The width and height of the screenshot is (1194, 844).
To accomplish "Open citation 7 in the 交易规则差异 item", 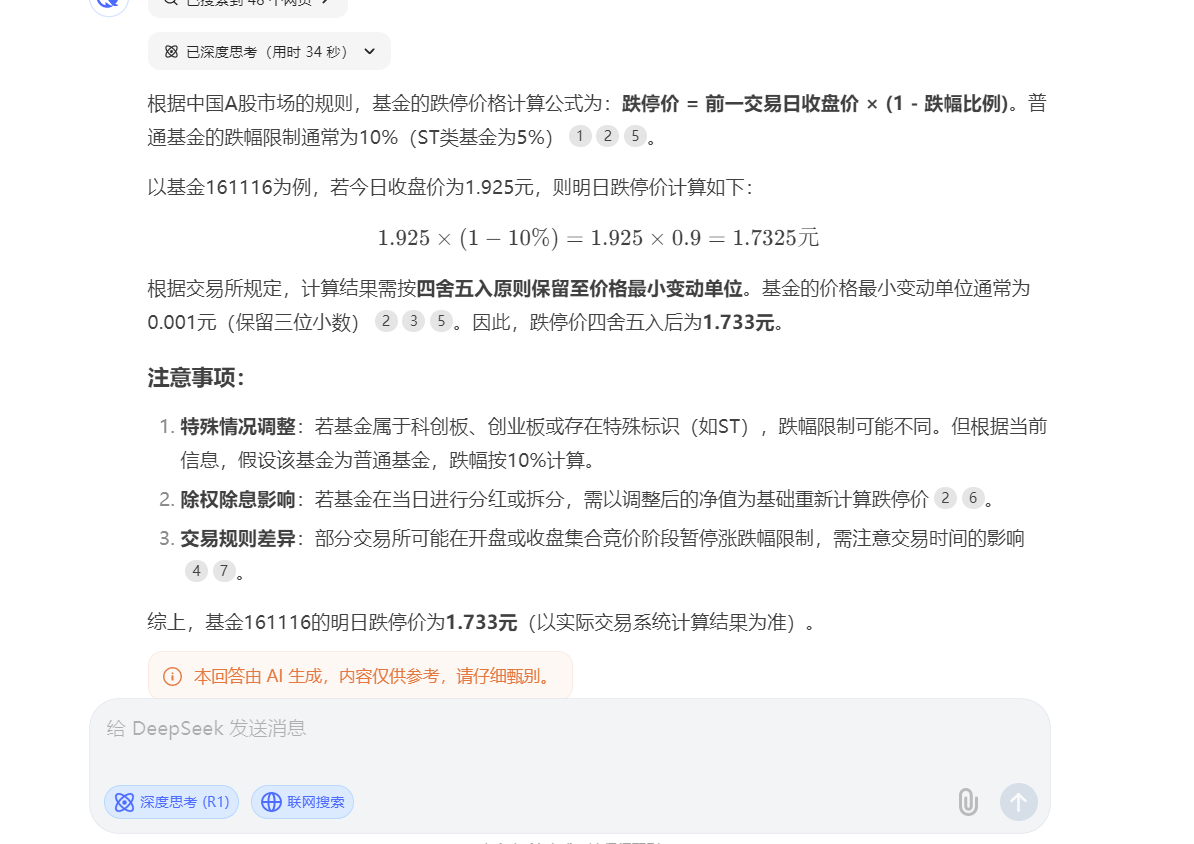I will tap(224, 571).
